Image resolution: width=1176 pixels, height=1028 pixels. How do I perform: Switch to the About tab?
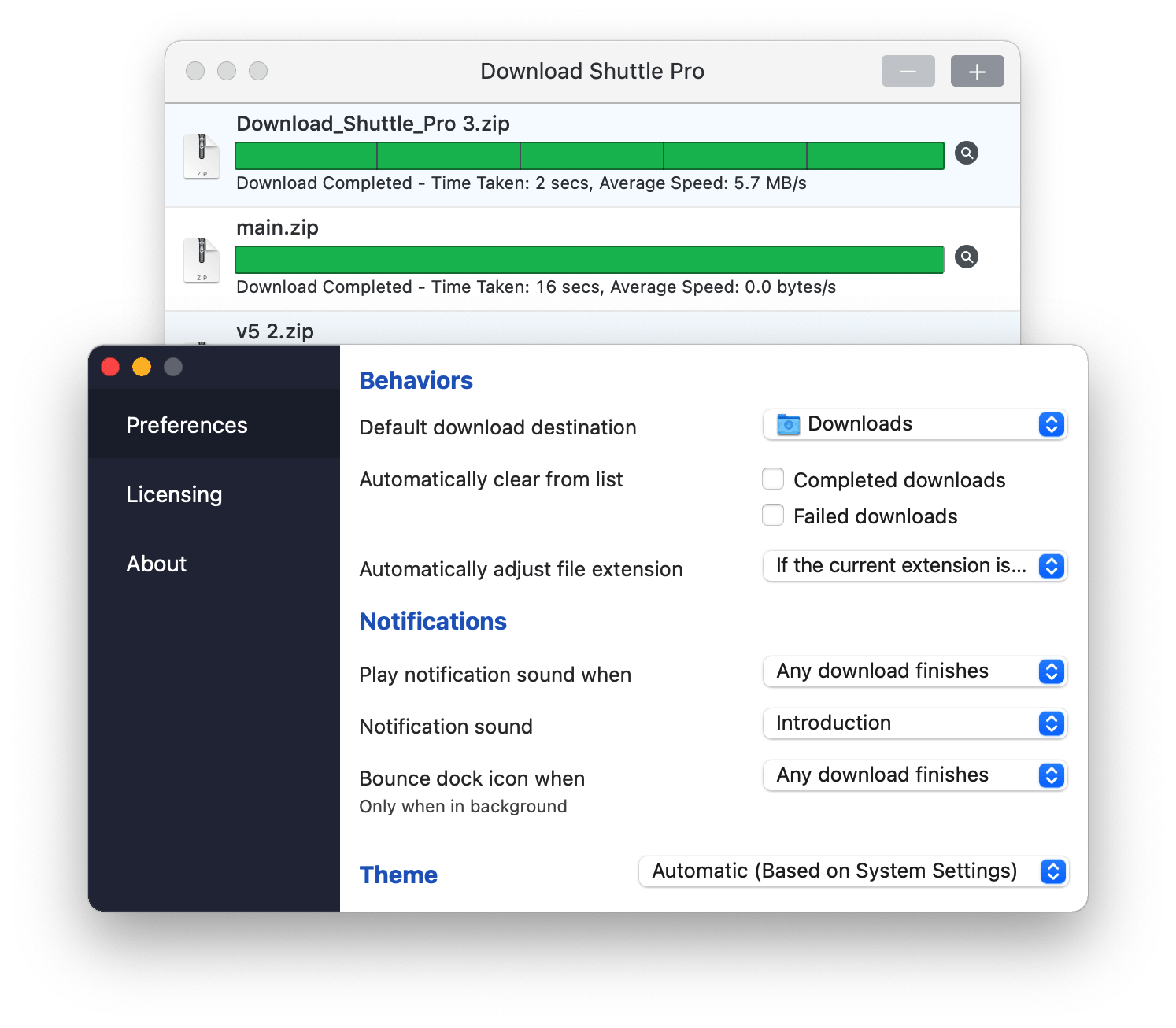pyautogui.click(x=214, y=563)
